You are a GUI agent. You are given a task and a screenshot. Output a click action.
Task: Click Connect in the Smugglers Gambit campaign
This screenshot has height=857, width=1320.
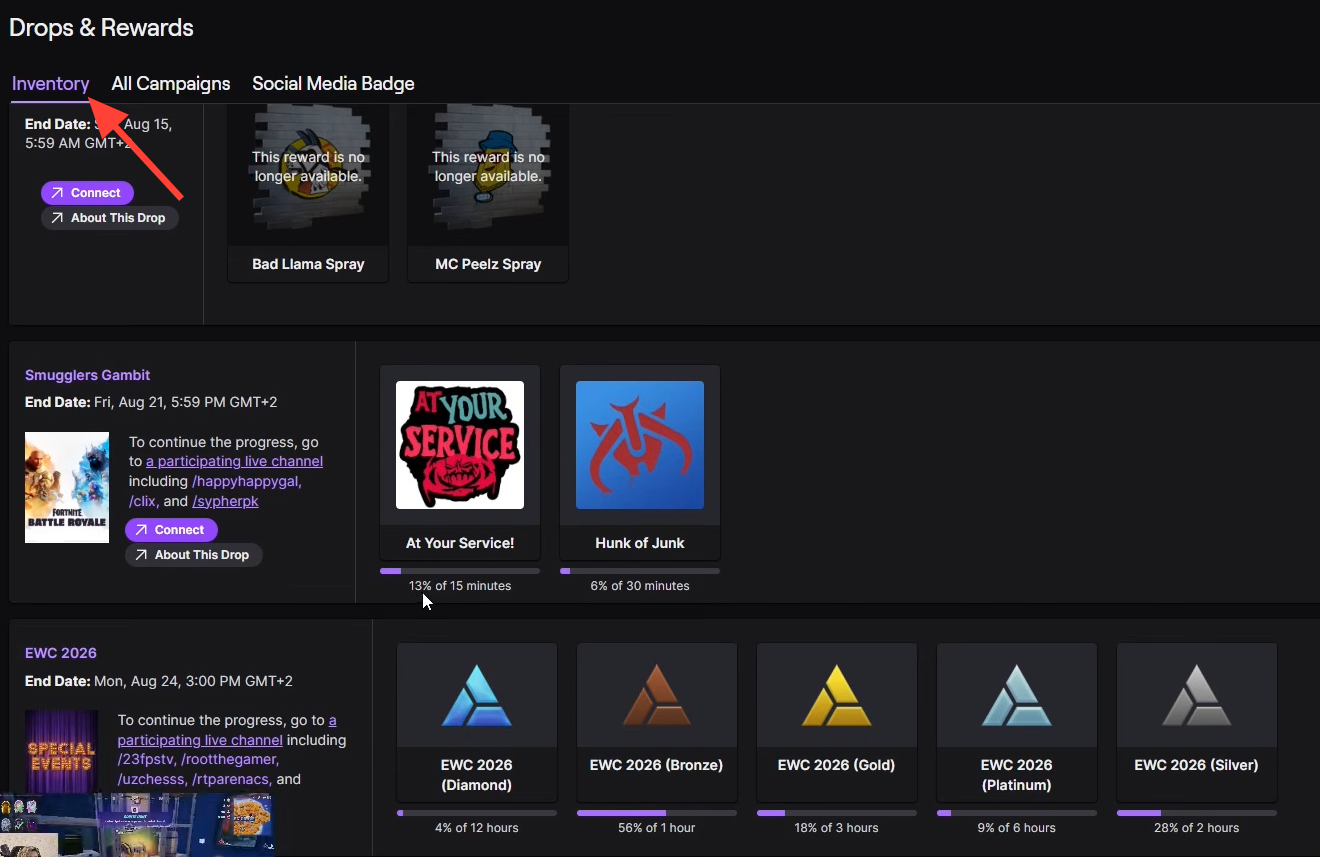click(171, 530)
